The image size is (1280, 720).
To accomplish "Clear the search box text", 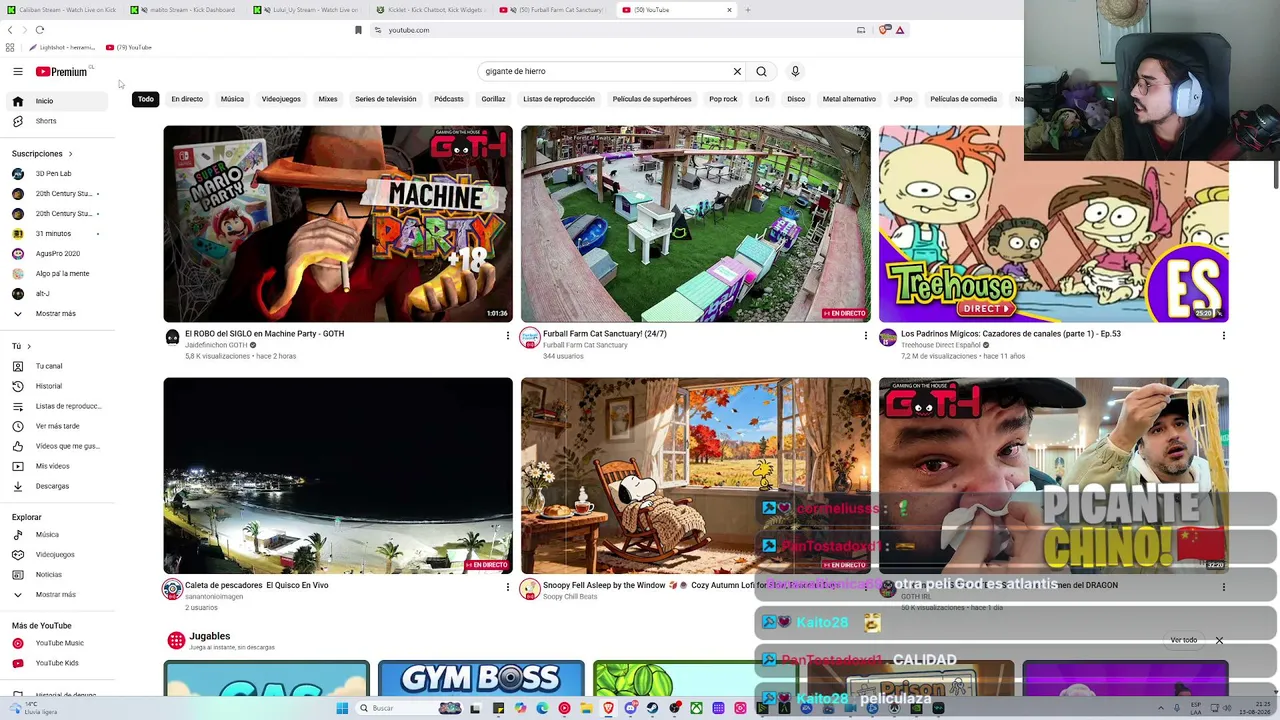I will point(737,71).
